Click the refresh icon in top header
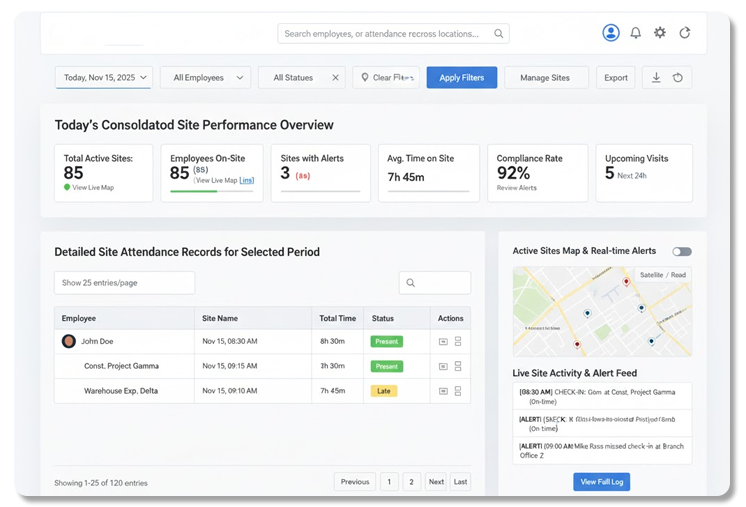Image resolution: width=746 pixels, height=507 pixels. click(685, 33)
